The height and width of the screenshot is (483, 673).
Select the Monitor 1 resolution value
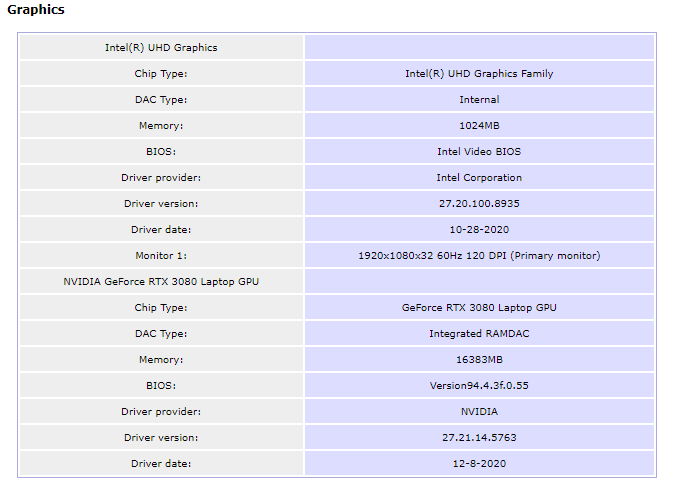[479, 255]
